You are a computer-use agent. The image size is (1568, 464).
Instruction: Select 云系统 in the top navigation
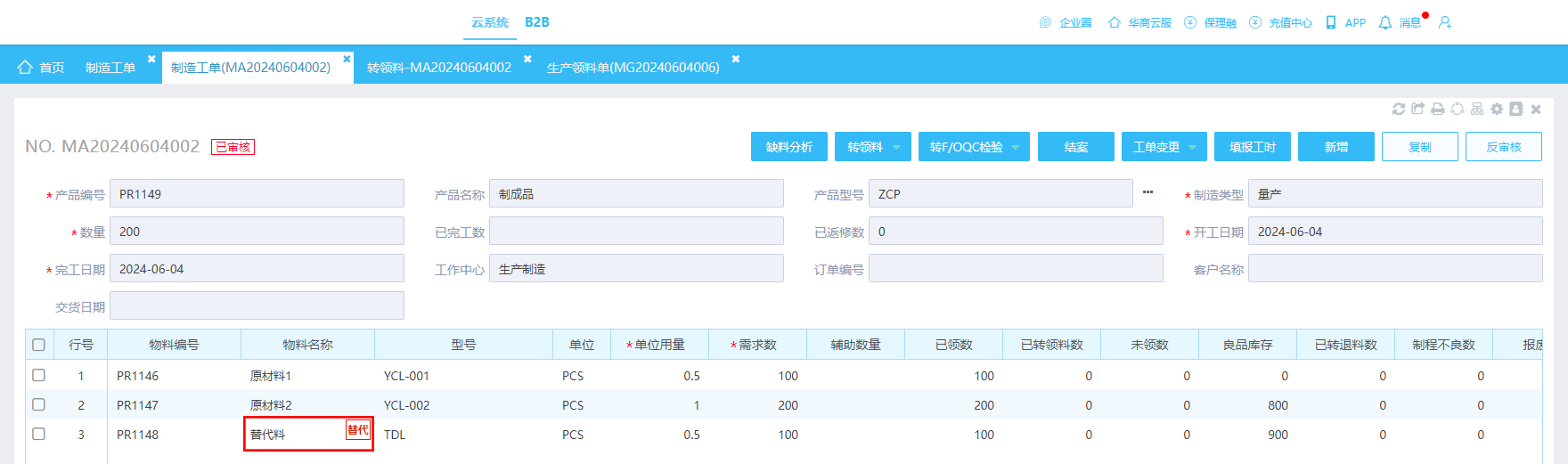pyautogui.click(x=490, y=22)
